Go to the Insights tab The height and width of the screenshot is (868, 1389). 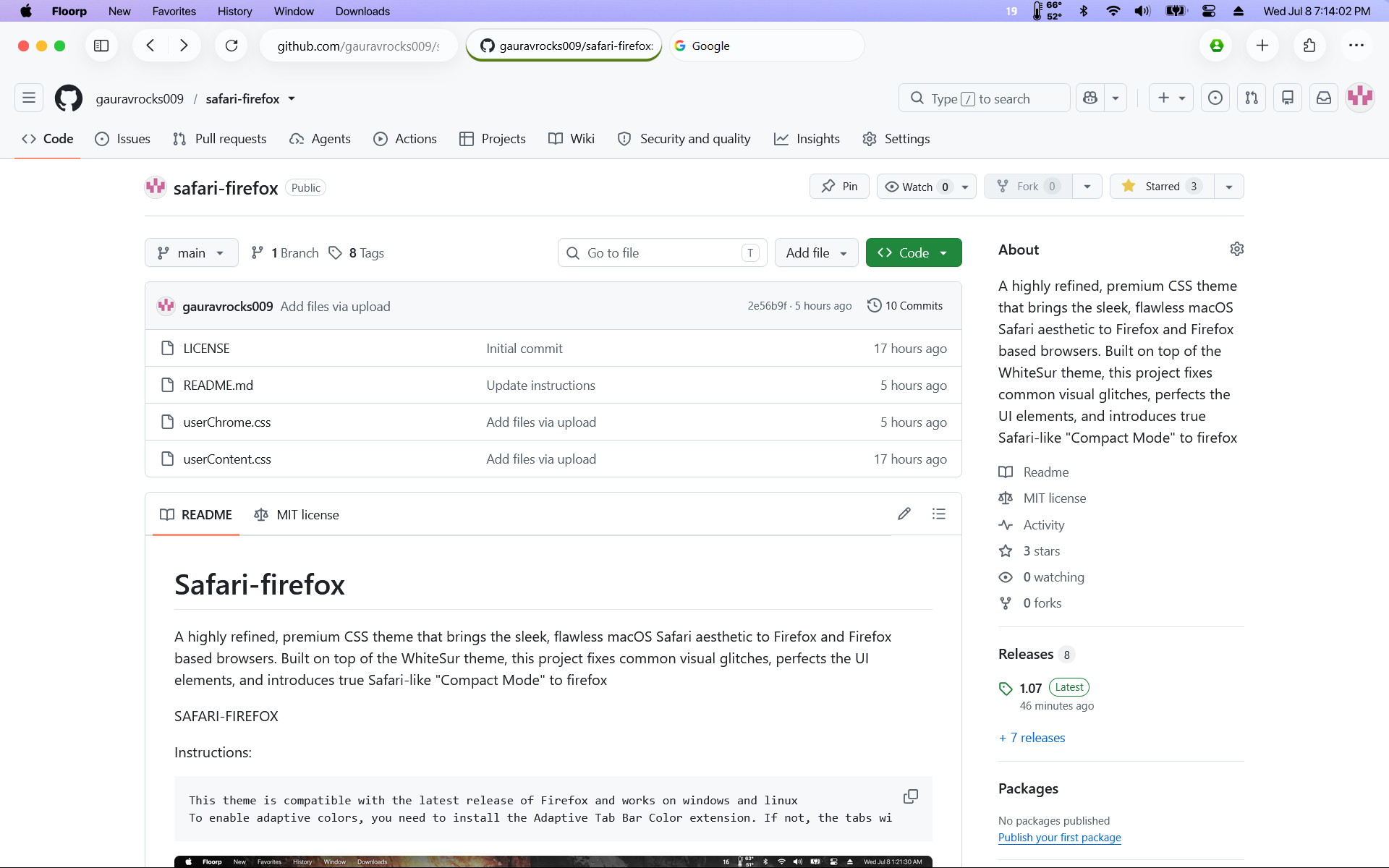tap(807, 139)
